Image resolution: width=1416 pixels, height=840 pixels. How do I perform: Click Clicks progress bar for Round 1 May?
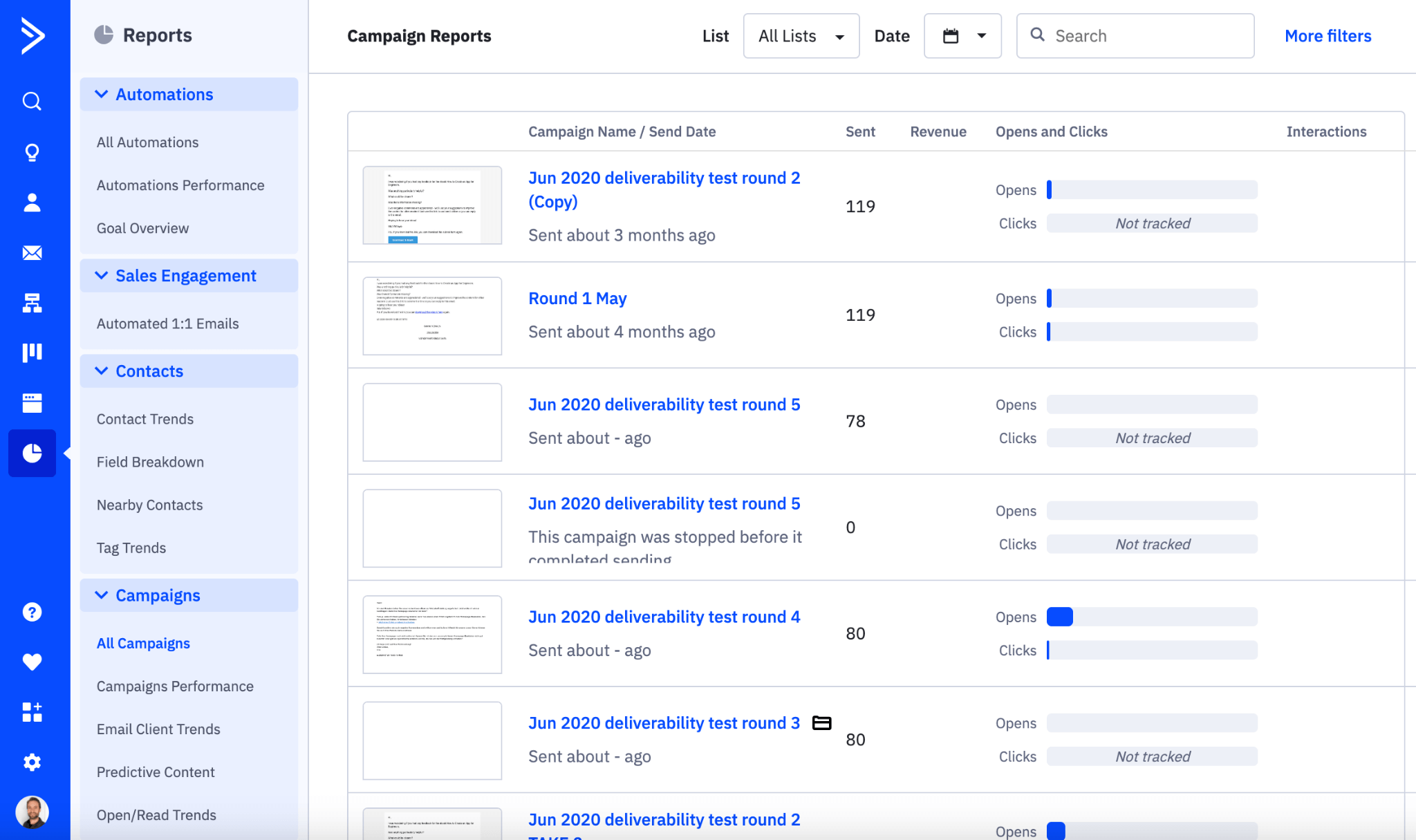[x=1152, y=332]
